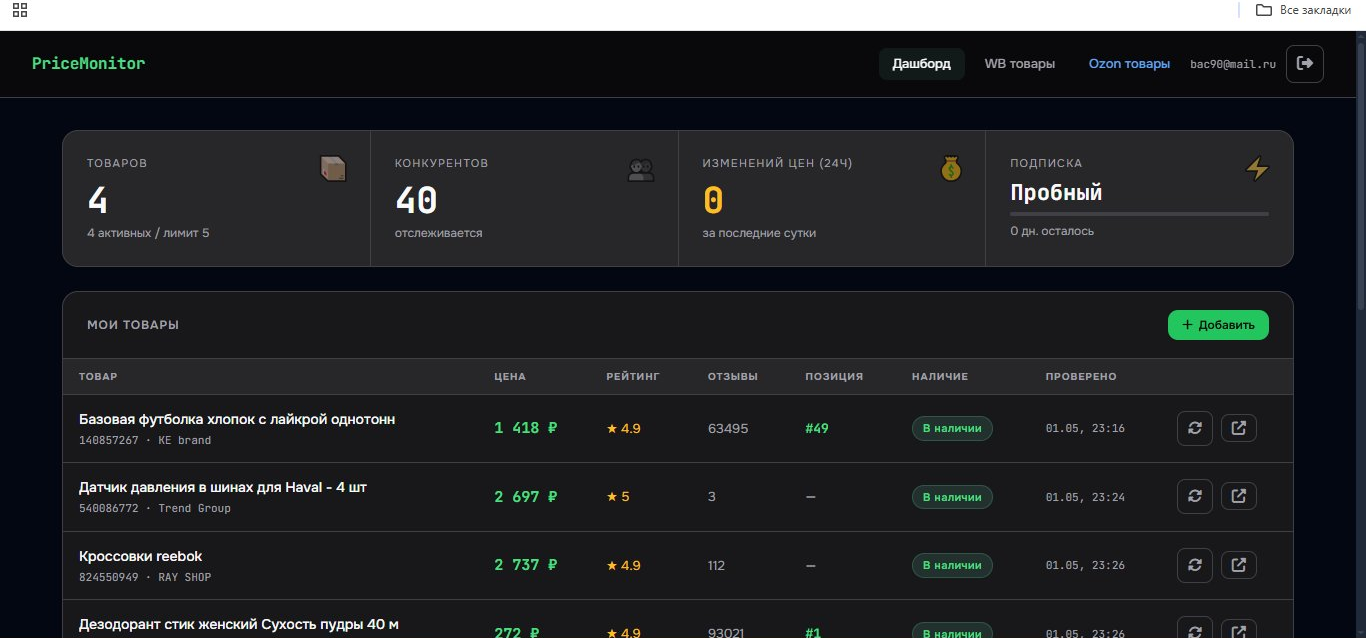Click the lightning icon in Подписка card
Viewport: 1366px width, 638px height.
coord(1257,169)
